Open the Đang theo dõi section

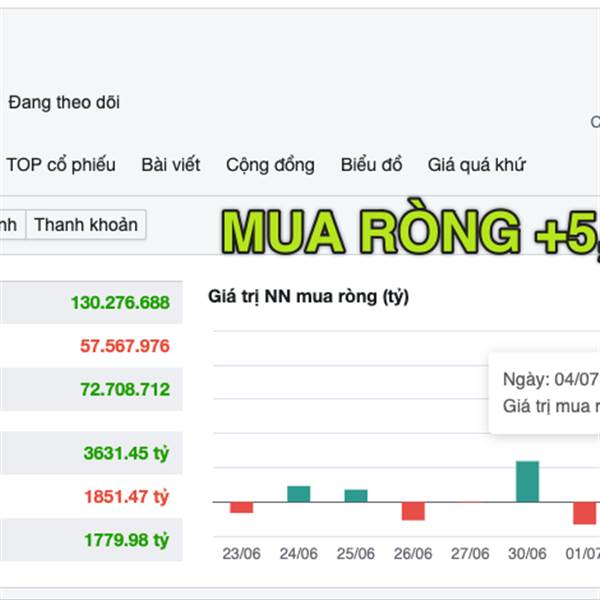coord(64,103)
